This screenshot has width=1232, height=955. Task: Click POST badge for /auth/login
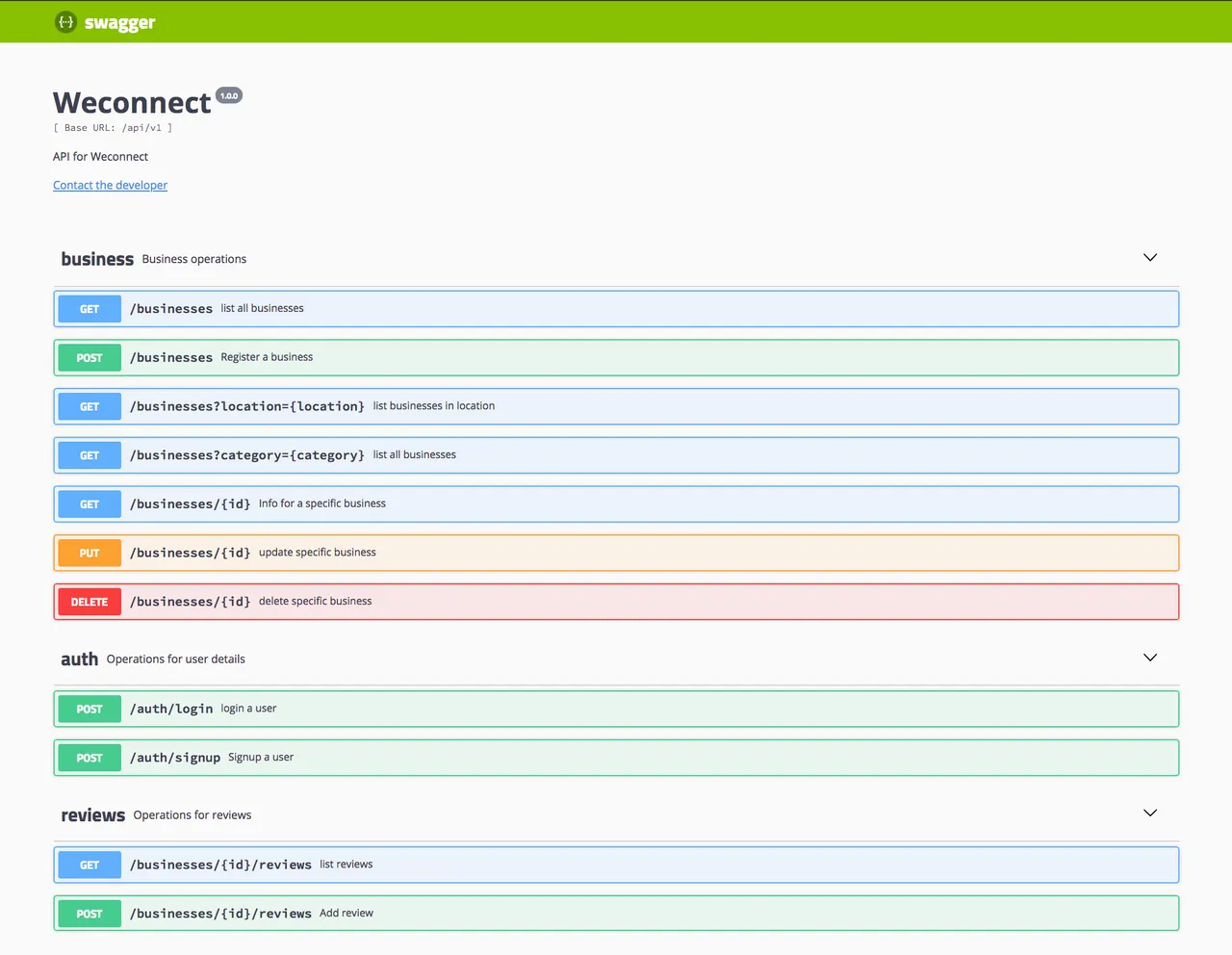90,709
